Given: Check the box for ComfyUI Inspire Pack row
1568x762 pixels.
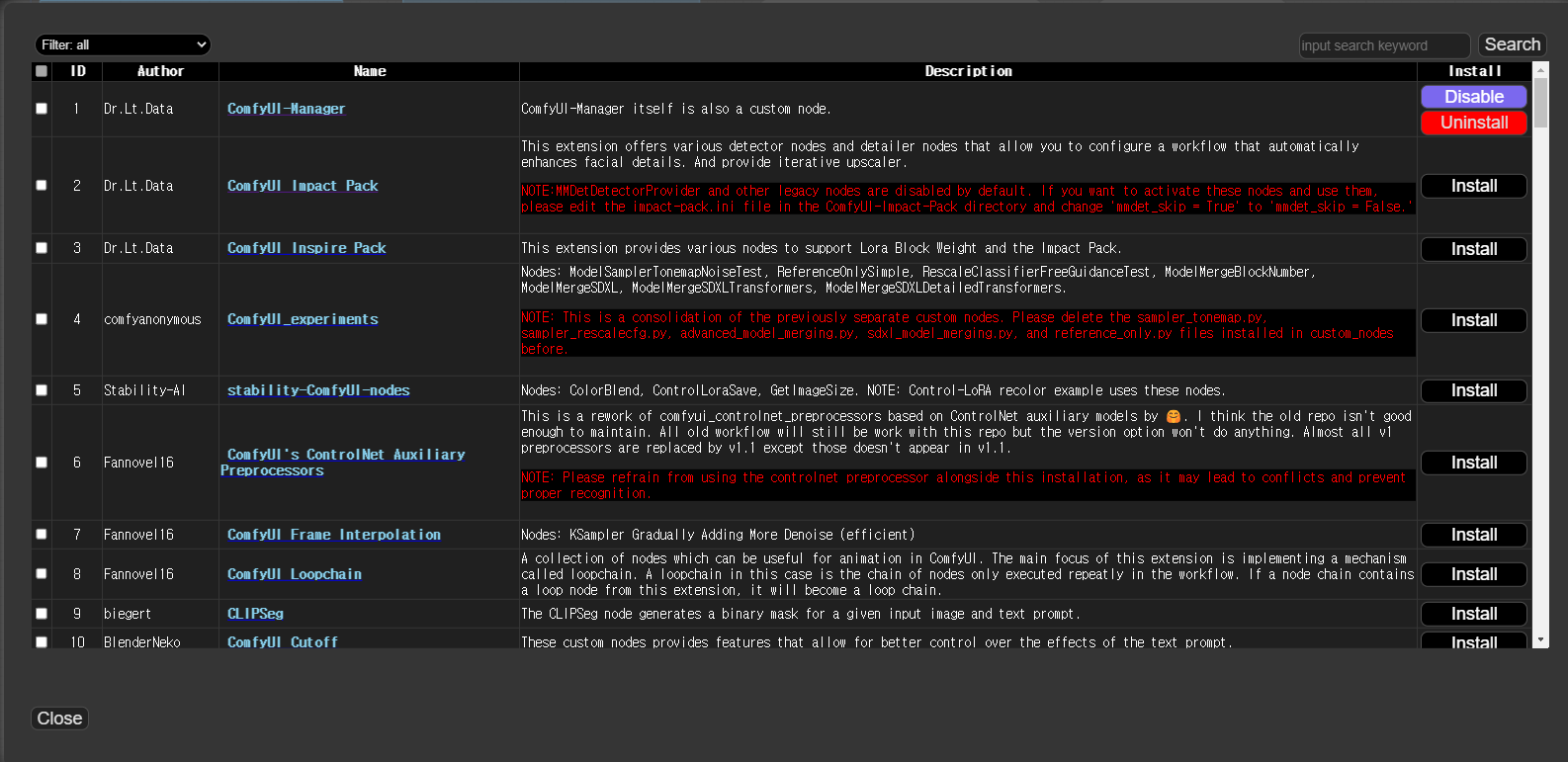Looking at the screenshot, I should [42, 248].
